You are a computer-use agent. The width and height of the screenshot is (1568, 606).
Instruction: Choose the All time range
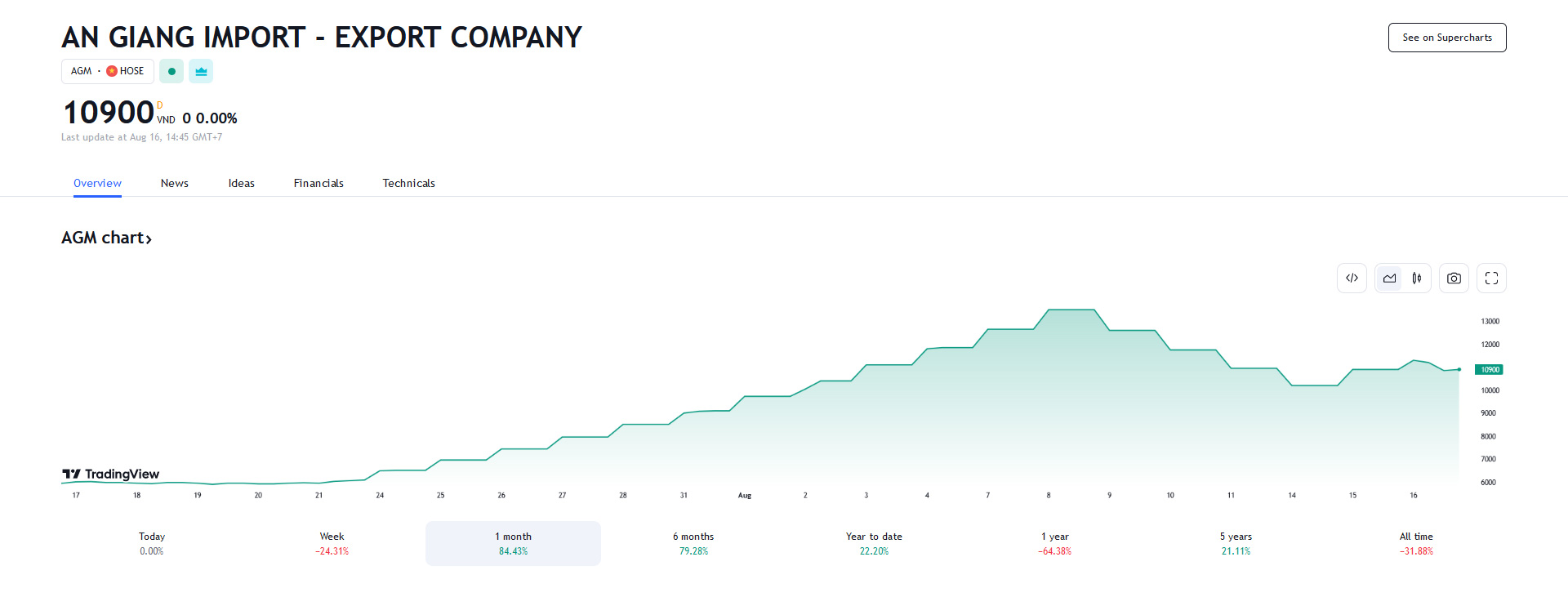pyautogui.click(x=1416, y=543)
